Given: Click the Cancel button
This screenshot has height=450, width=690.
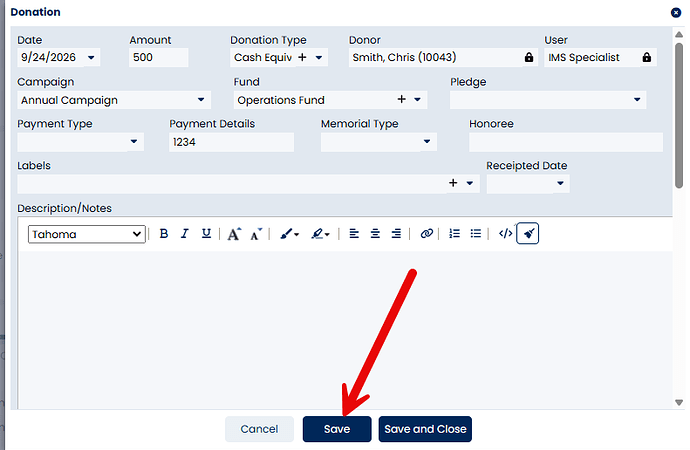Looking at the screenshot, I should click(x=259, y=429).
